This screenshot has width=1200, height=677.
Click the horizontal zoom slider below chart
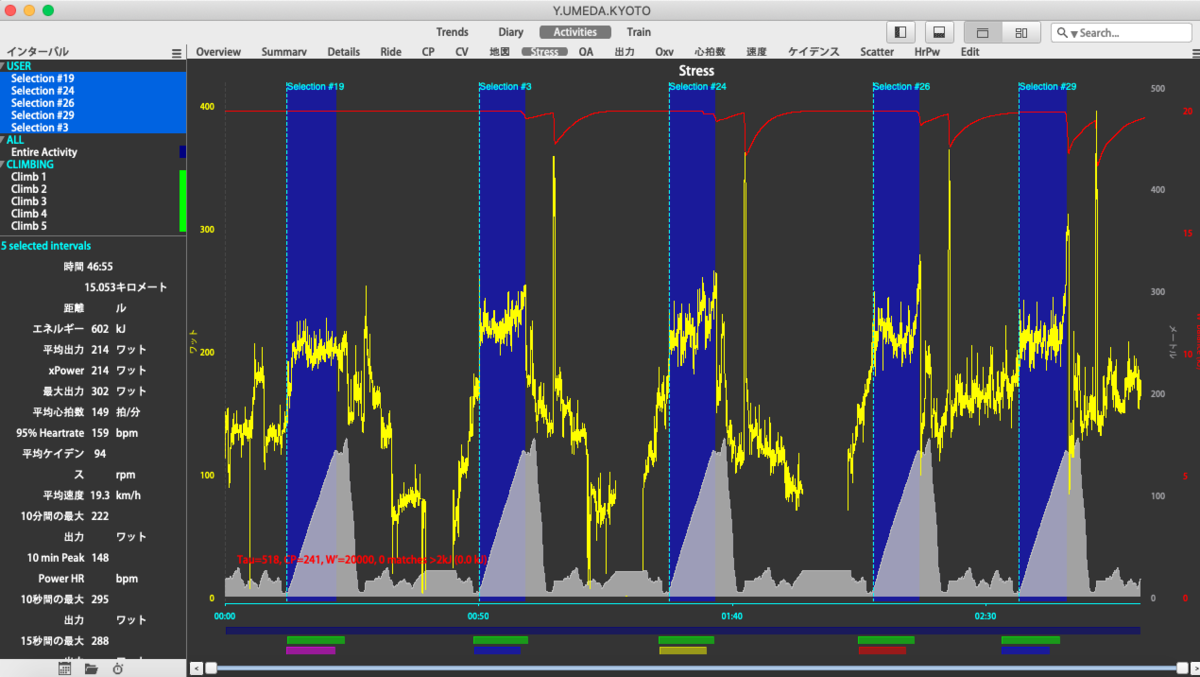[696, 667]
